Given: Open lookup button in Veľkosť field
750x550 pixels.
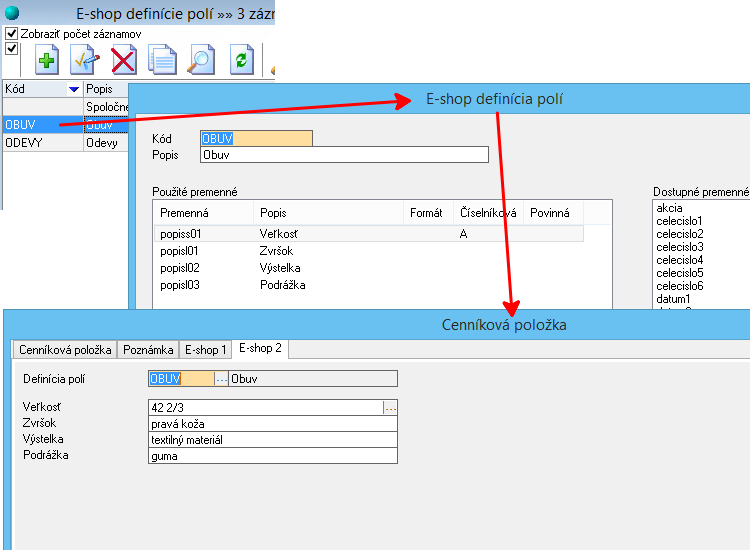Looking at the screenshot, I should pyautogui.click(x=390, y=408).
